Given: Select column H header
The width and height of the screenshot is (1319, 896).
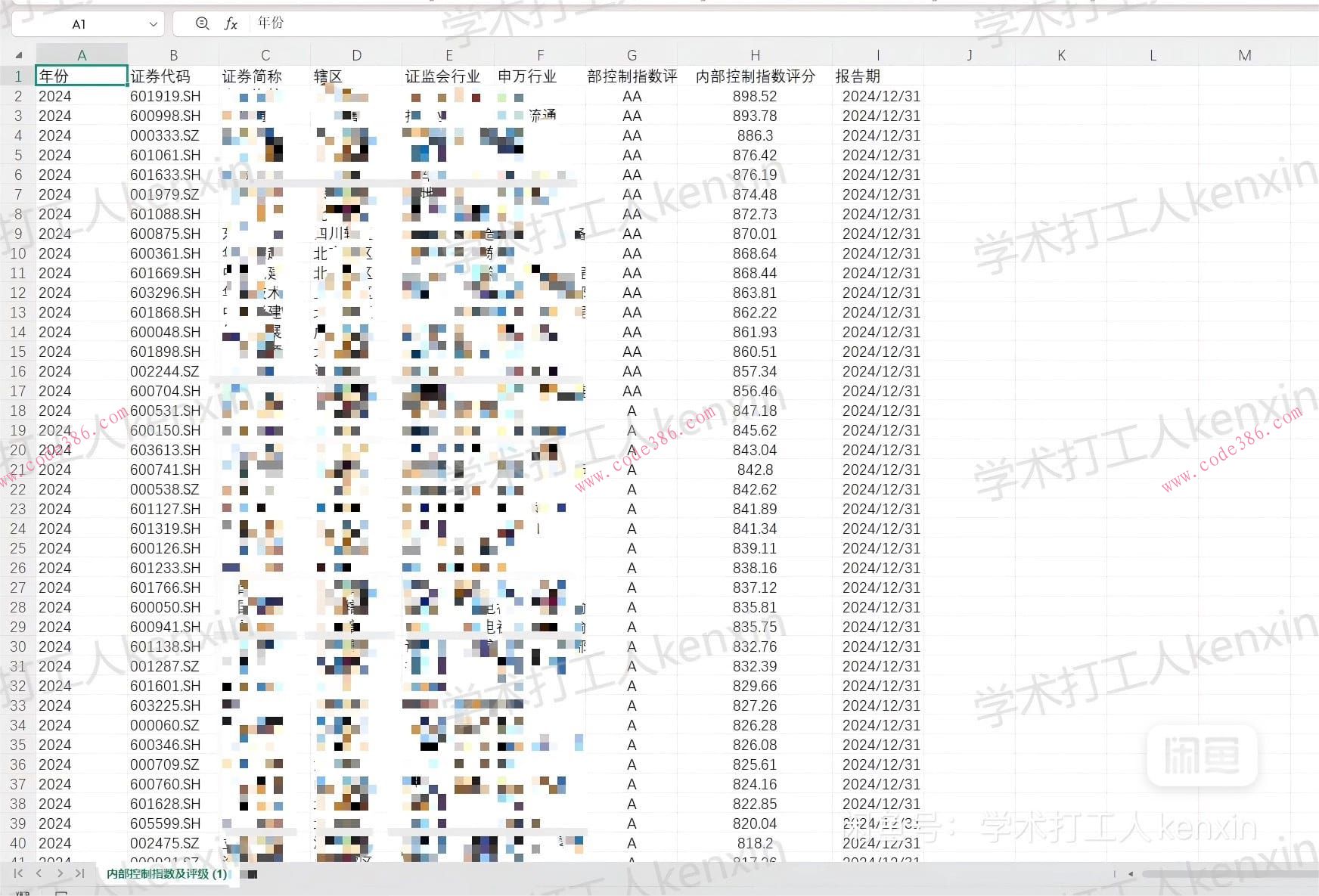Looking at the screenshot, I should (755, 55).
